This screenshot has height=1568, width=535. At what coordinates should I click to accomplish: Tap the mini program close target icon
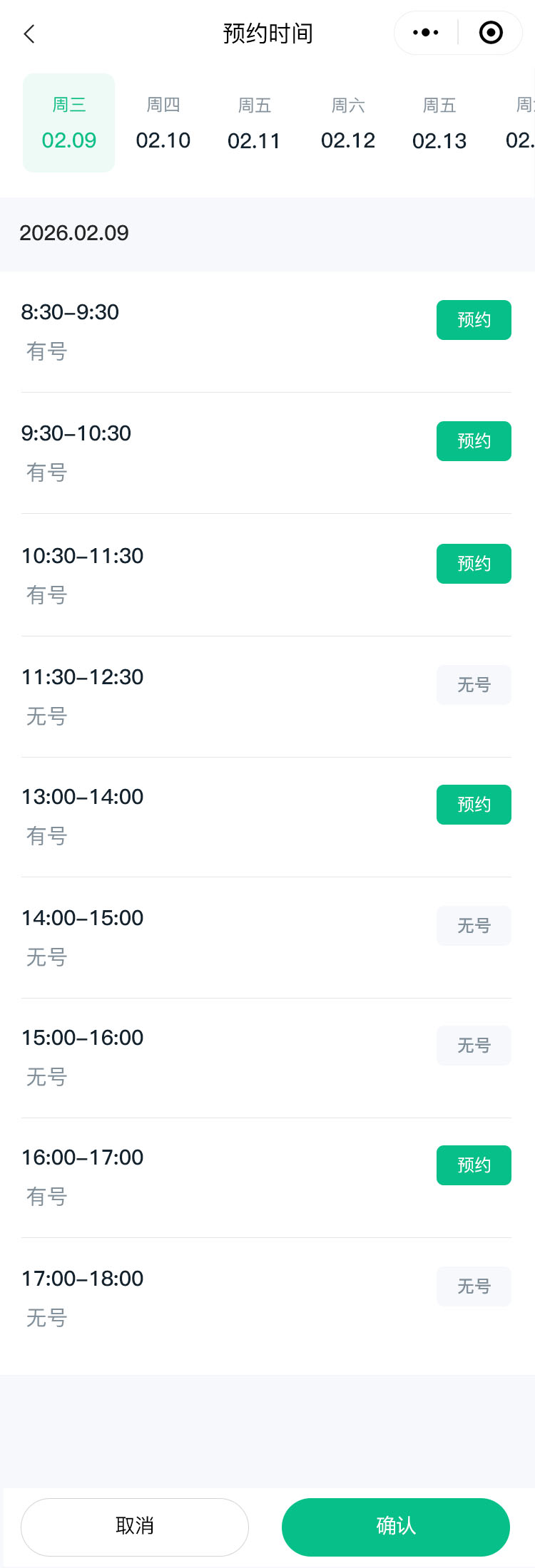point(491,33)
